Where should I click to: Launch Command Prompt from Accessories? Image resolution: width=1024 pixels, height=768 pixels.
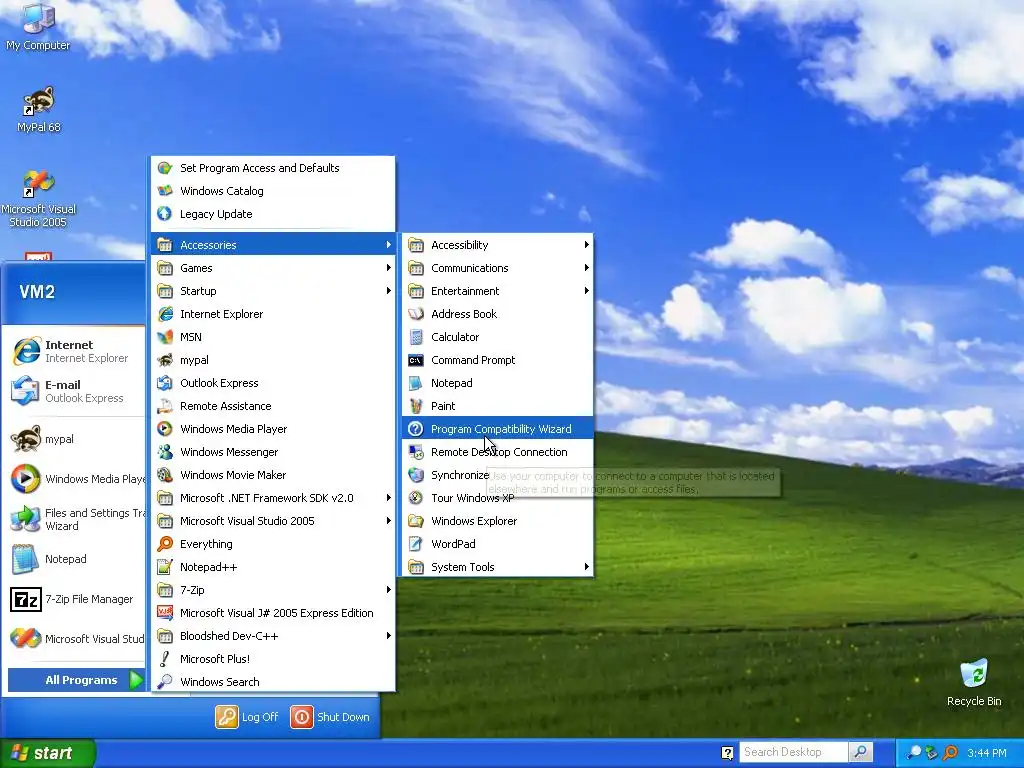point(498,360)
